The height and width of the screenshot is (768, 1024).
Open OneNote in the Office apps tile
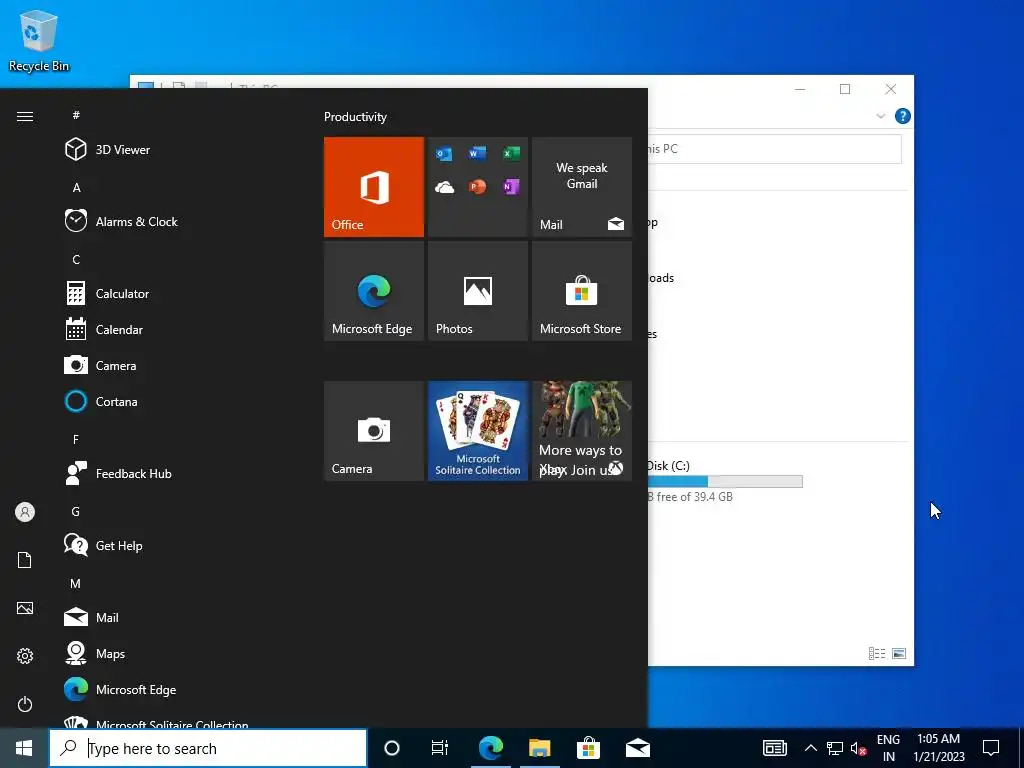(x=511, y=187)
